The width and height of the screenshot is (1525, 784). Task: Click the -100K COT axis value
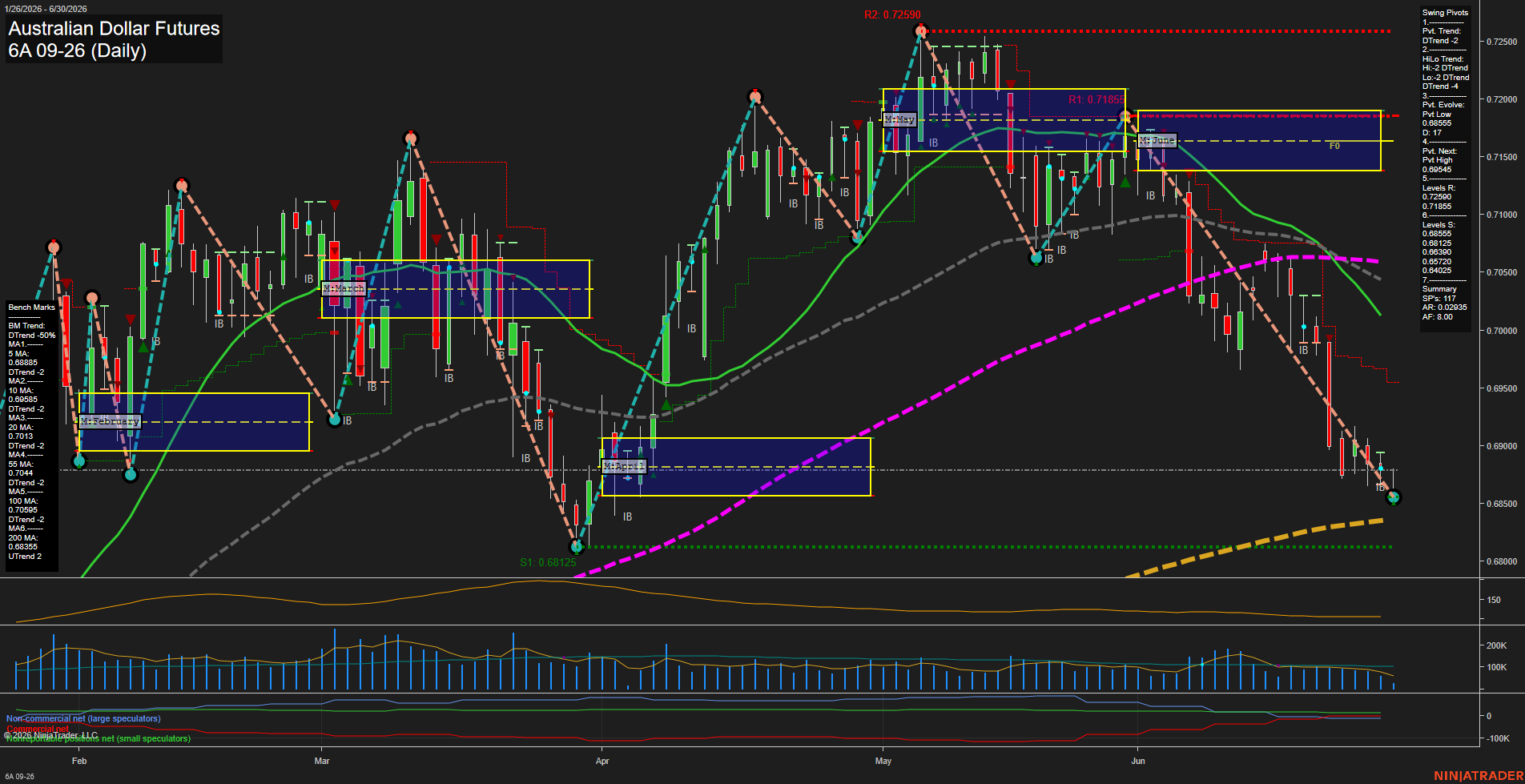coord(1497,738)
